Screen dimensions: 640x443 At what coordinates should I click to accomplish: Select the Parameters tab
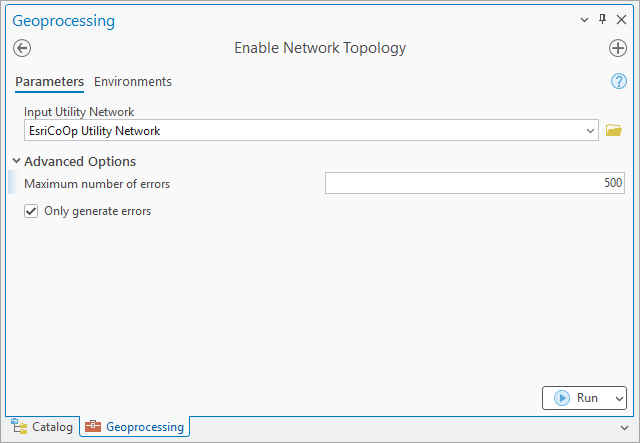click(49, 82)
